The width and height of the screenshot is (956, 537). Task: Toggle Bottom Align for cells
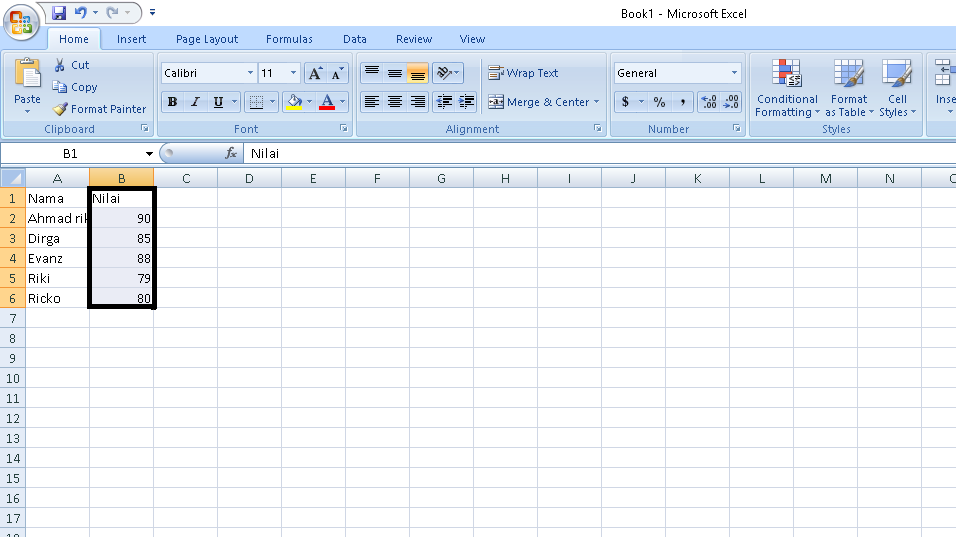point(418,73)
